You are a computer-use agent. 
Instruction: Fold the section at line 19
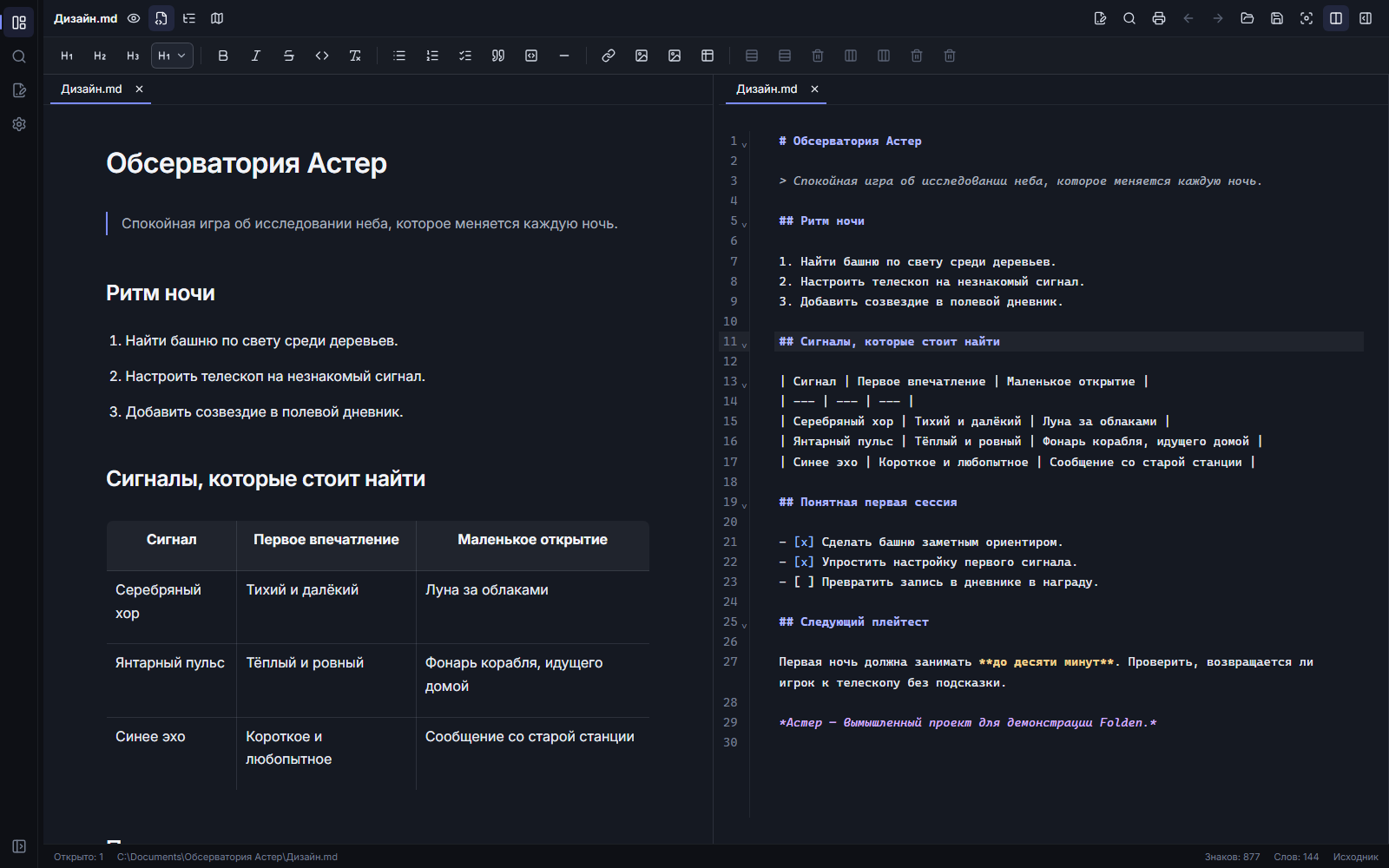744,504
